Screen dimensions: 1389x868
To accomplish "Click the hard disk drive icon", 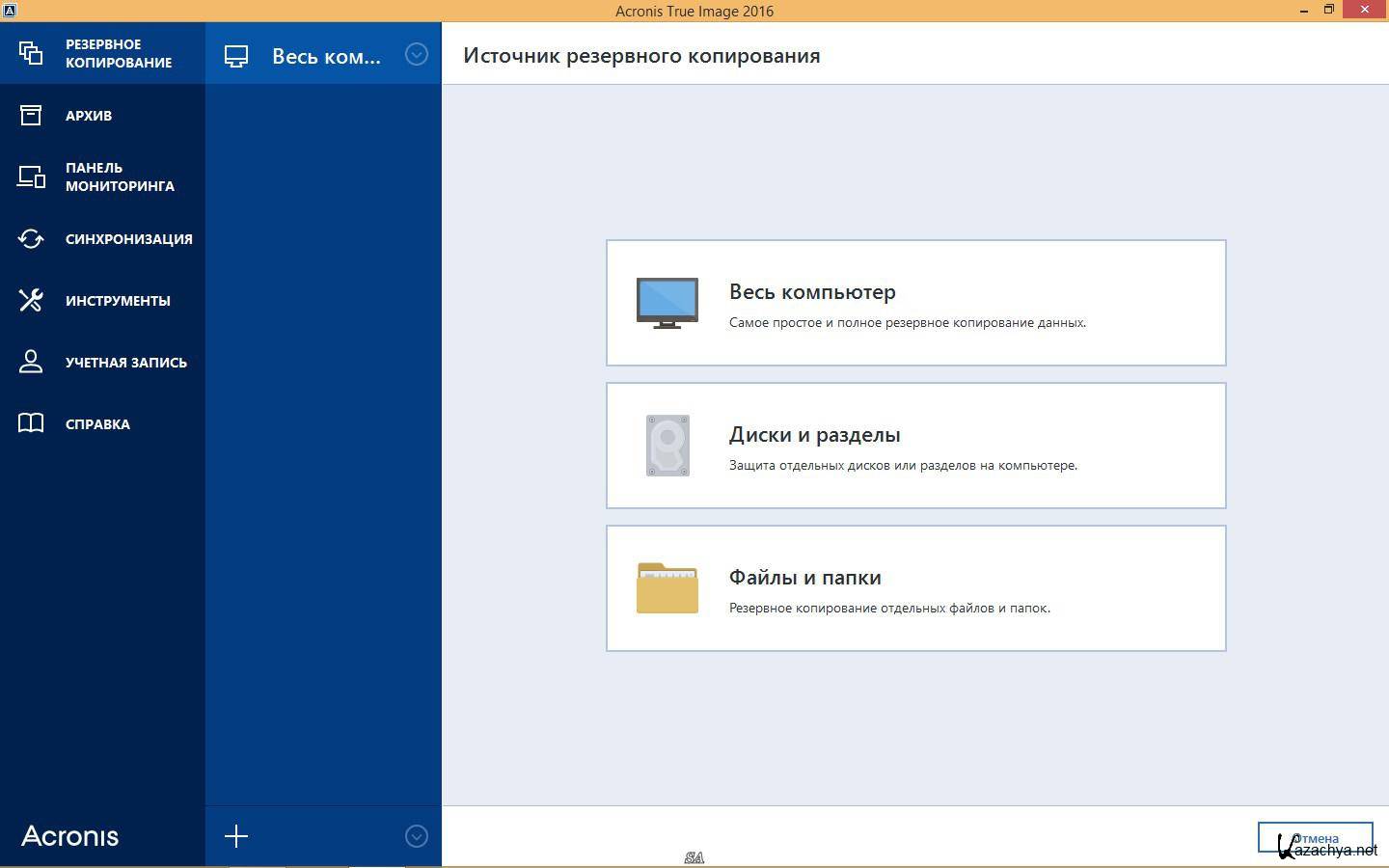I will click(667, 446).
